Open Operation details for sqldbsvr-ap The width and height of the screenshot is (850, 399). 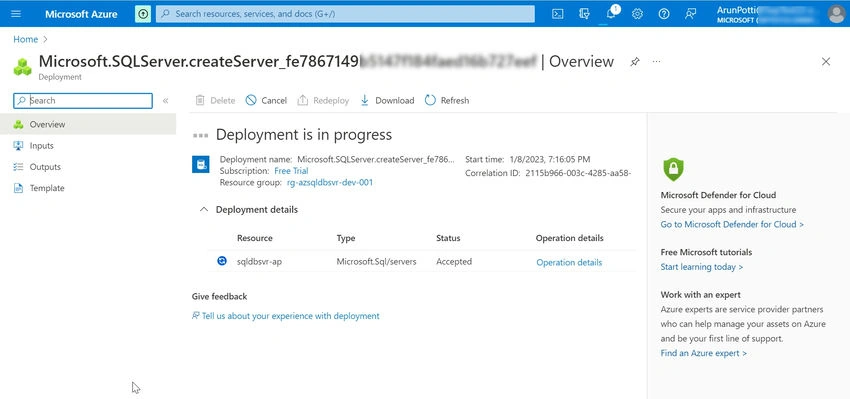click(569, 262)
